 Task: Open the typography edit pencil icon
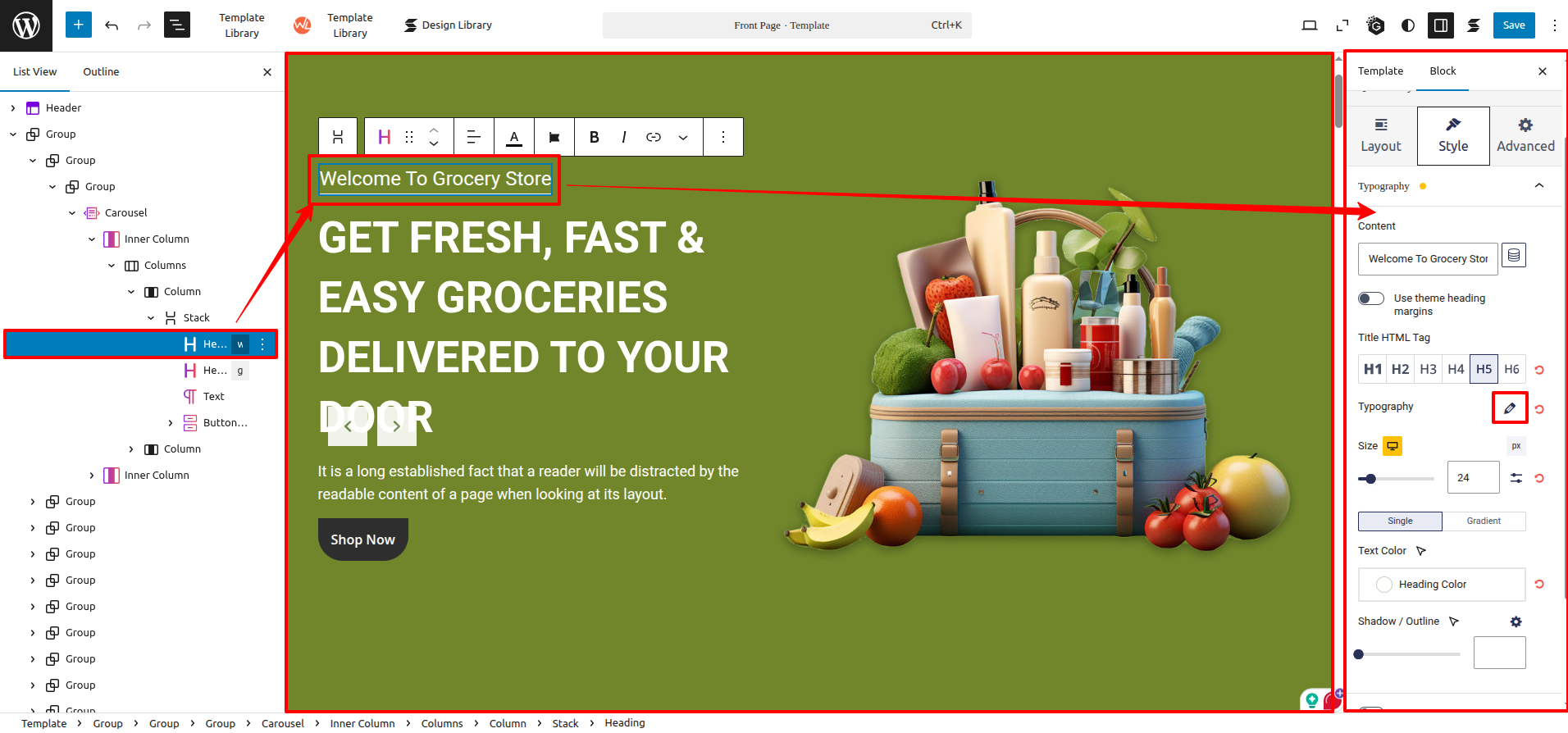click(x=1510, y=407)
